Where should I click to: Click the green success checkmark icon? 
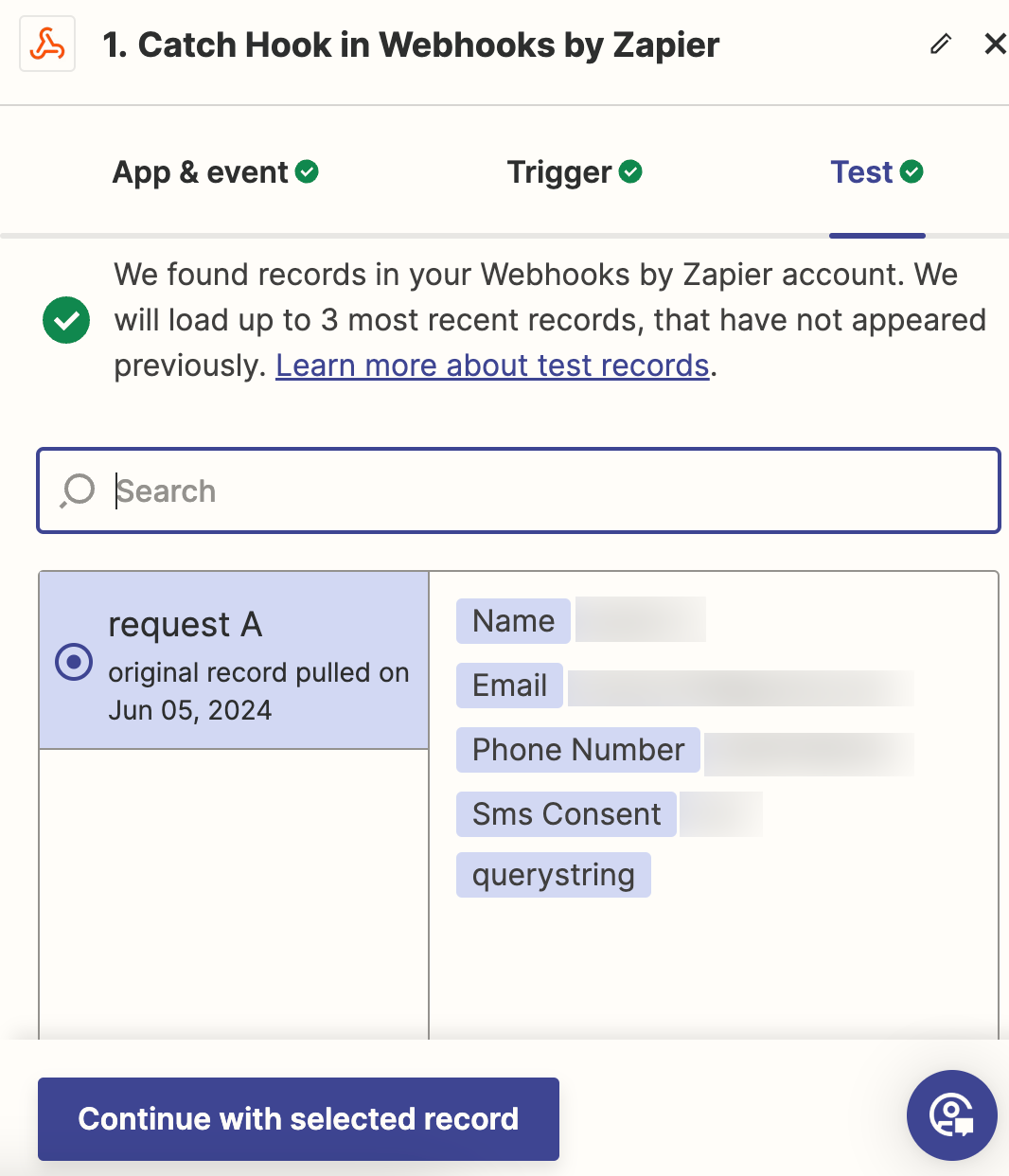click(x=66, y=320)
